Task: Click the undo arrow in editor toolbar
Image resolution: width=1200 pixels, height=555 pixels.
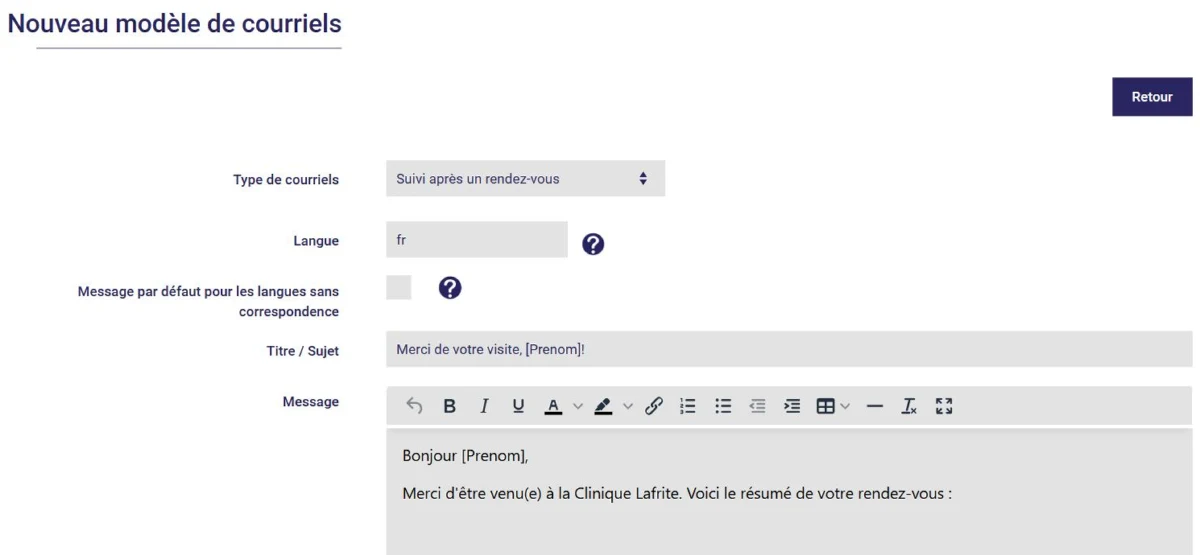Action: click(414, 406)
